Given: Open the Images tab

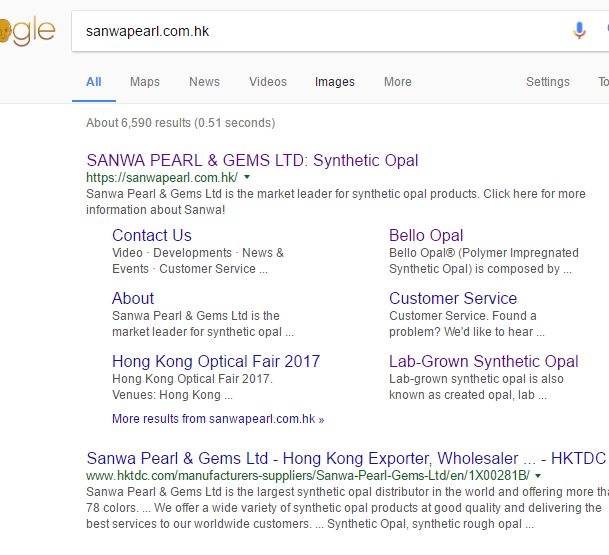Looking at the screenshot, I should click(334, 82).
